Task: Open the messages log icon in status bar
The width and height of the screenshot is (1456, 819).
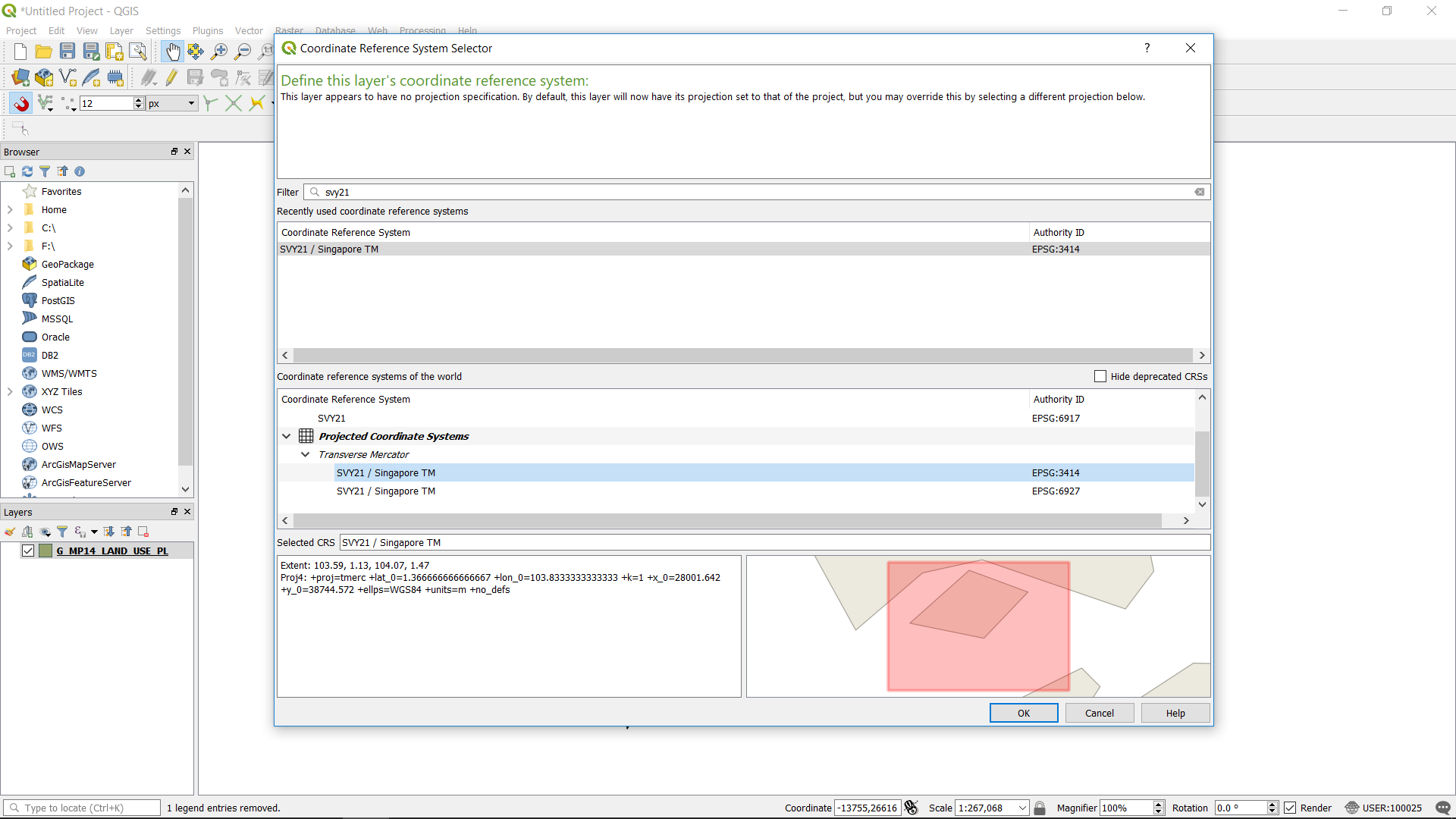Action: tap(1442, 808)
